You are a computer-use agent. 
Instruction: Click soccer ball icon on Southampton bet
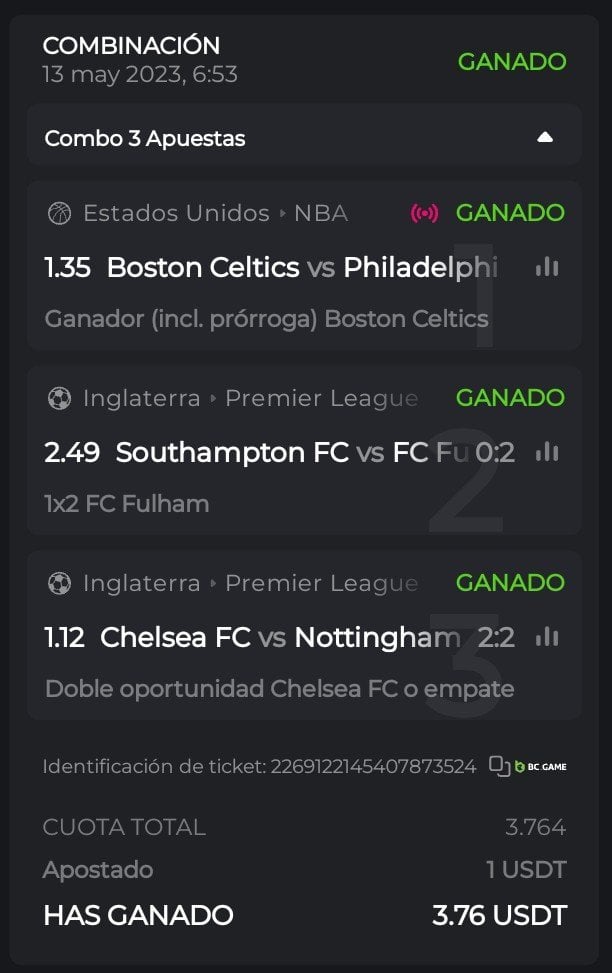59,398
